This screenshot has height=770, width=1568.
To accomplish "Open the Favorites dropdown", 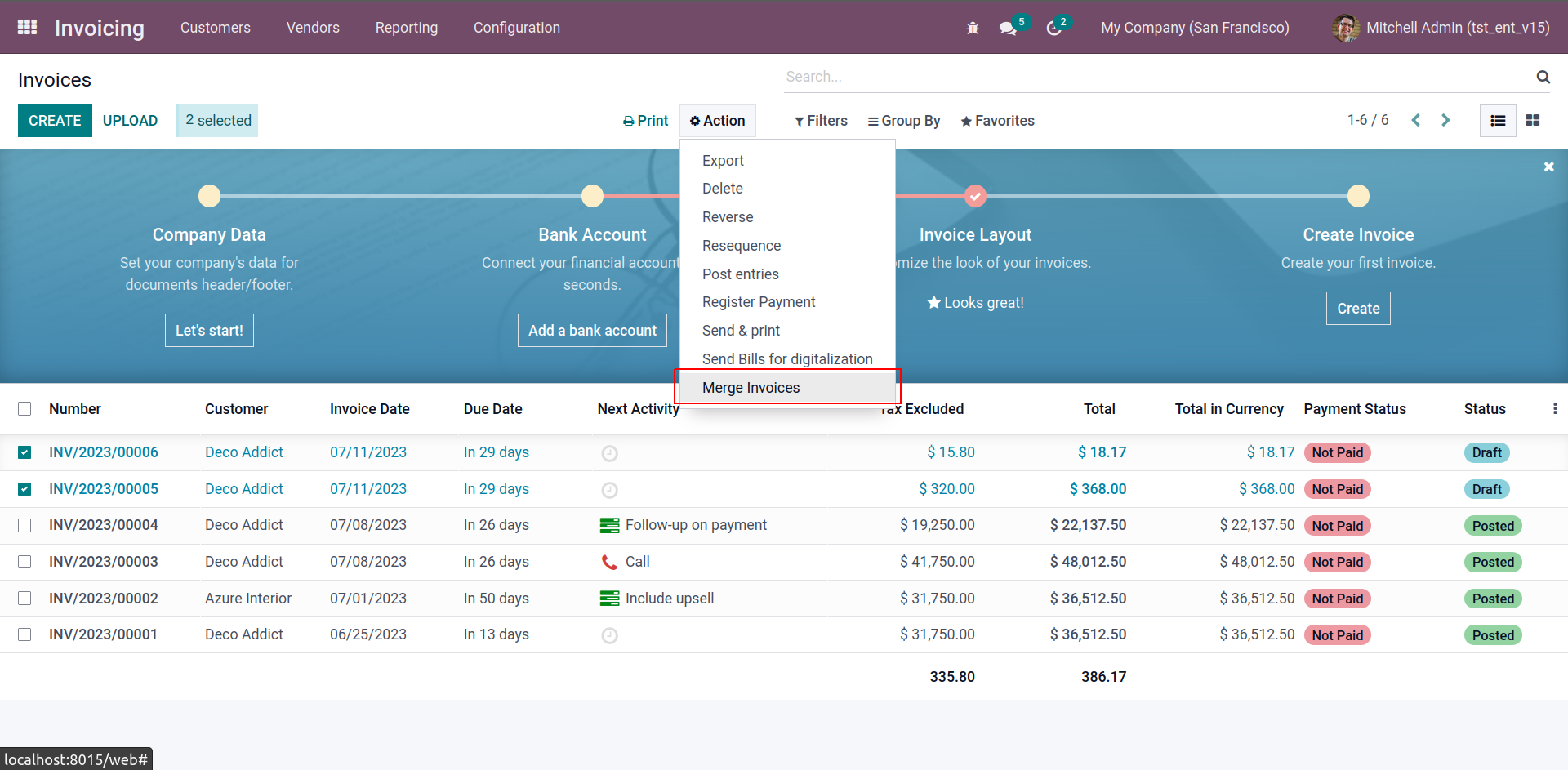I will (997, 121).
